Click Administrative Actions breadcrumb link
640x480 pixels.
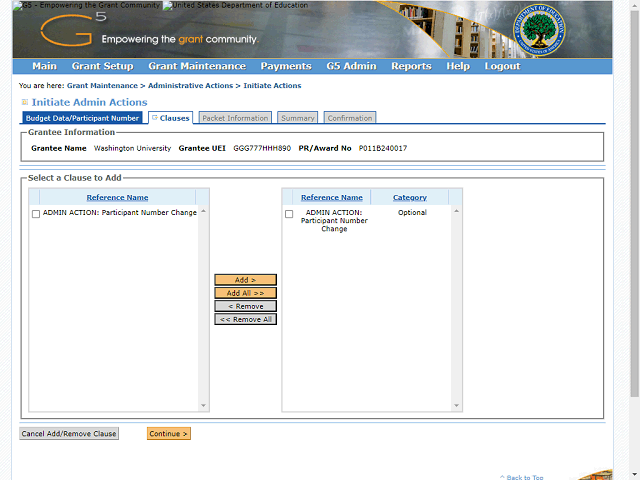coord(190,86)
